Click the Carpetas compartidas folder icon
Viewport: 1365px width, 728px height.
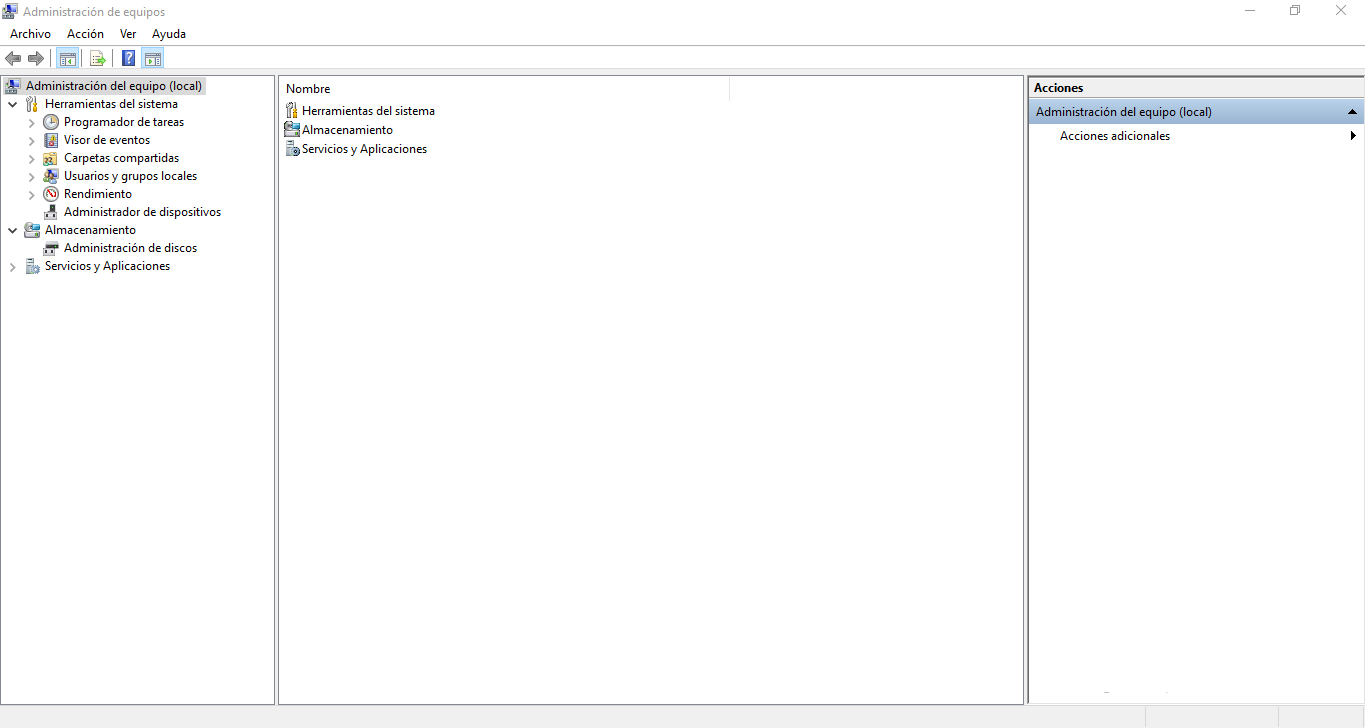(51, 158)
